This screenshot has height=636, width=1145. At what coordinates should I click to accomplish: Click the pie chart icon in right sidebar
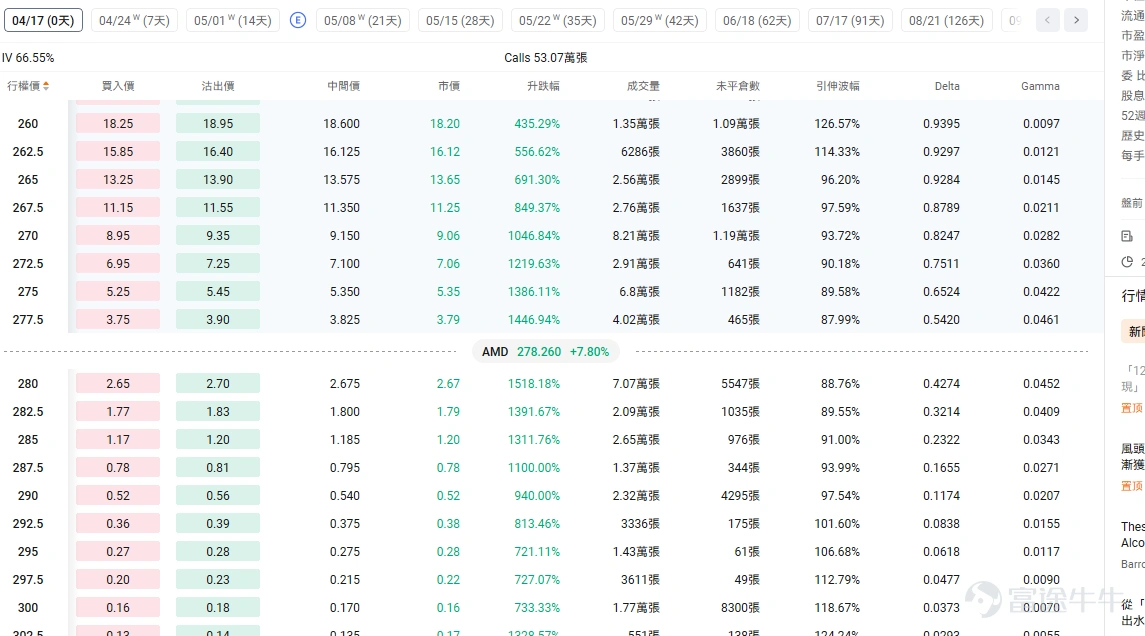[1127, 261]
